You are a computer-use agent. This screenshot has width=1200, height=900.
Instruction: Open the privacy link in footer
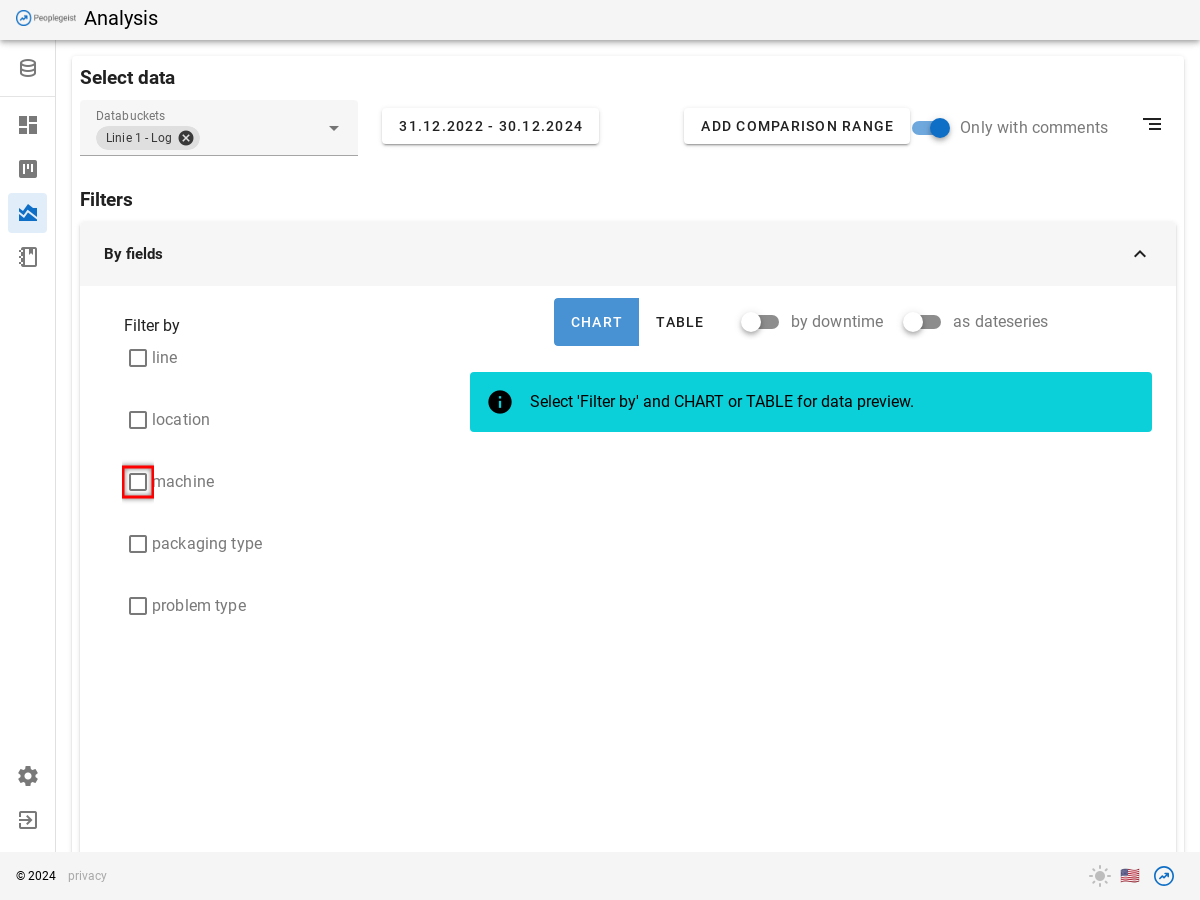pos(87,876)
